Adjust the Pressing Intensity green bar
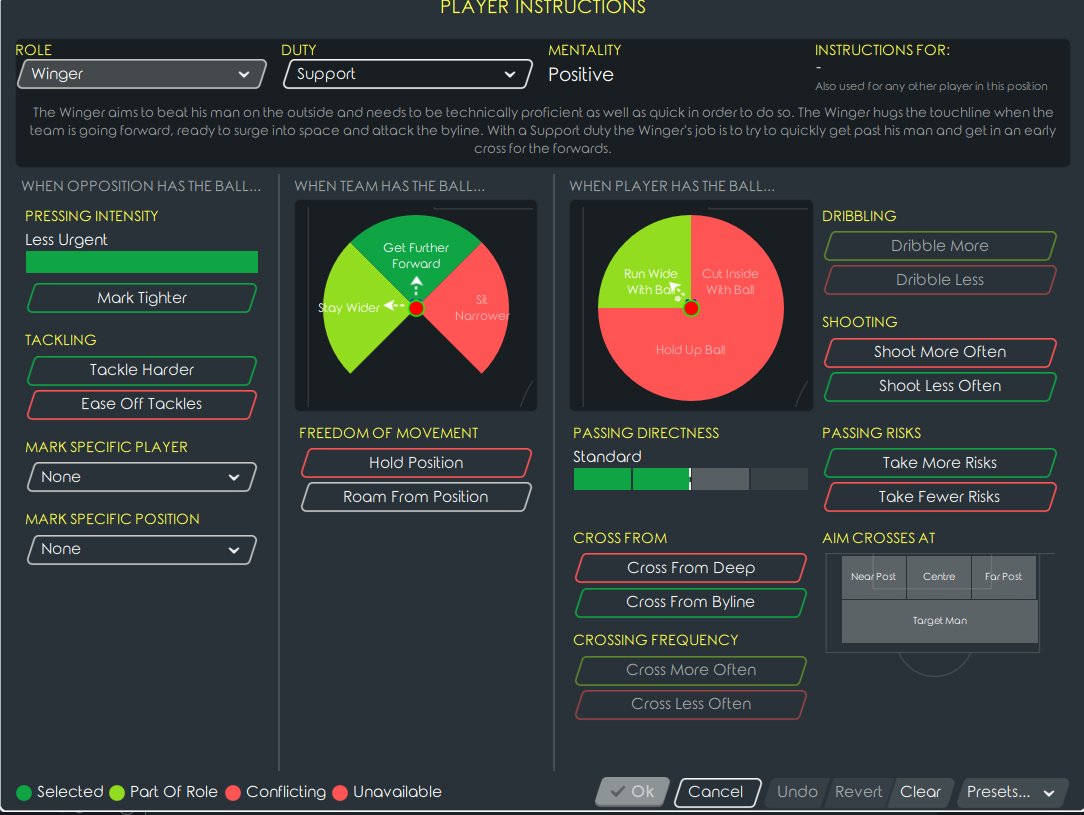This screenshot has width=1084, height=815. point(142,262)
